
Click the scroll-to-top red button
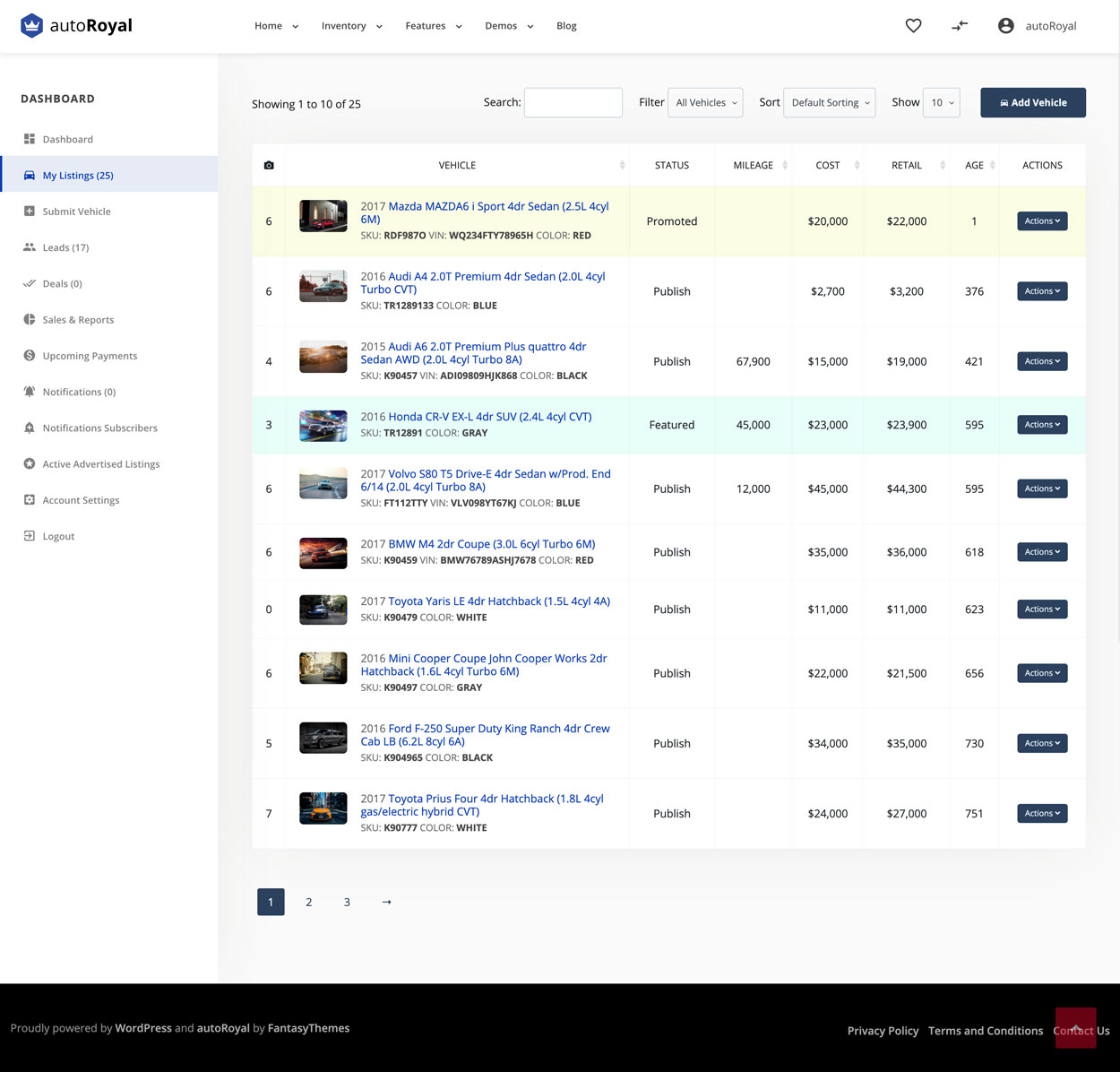coord(1075,1028)
